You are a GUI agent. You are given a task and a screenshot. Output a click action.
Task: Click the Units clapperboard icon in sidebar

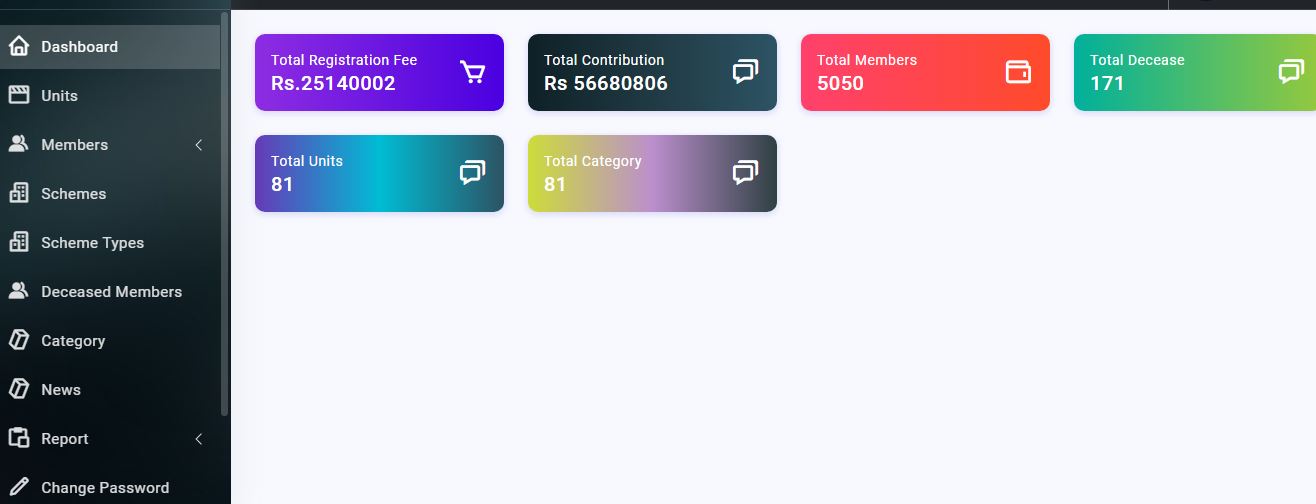coord(18,95)
